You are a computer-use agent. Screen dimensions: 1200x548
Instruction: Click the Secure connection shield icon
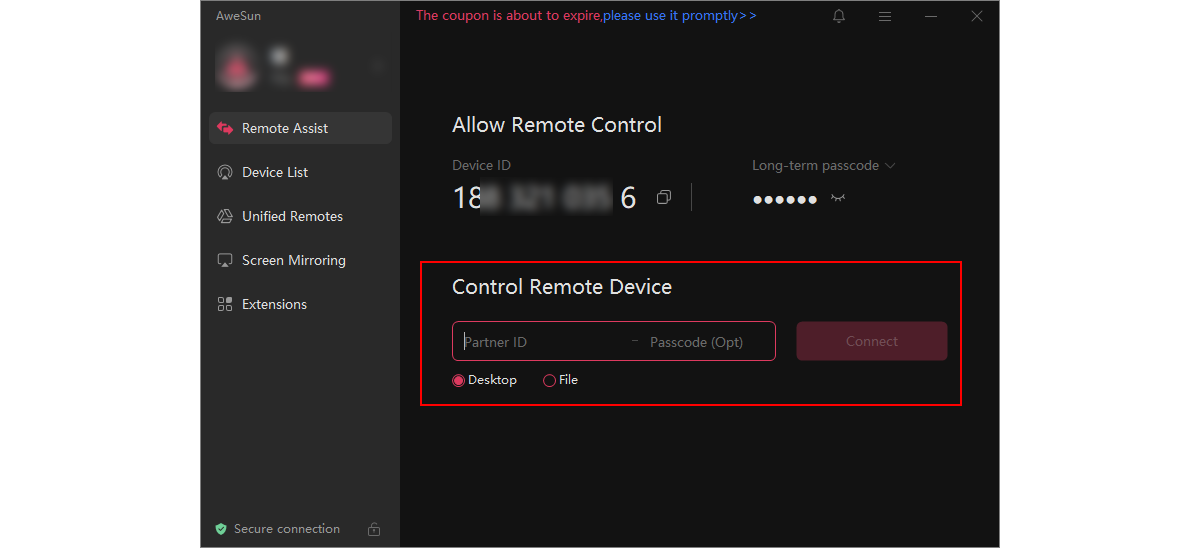coord(221,529)
